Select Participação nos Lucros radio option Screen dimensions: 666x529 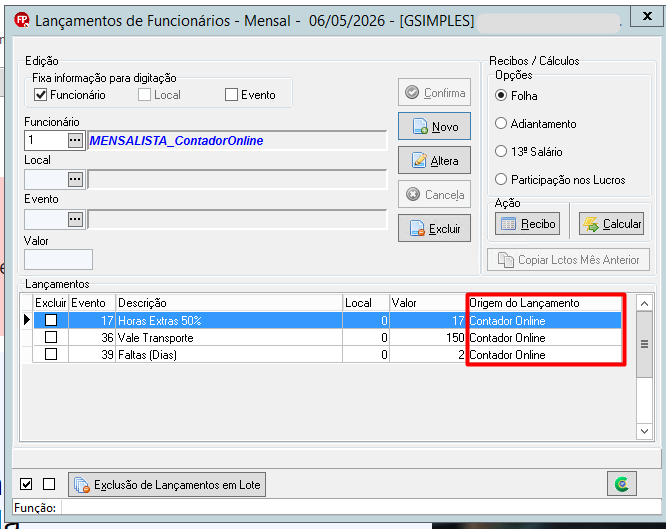pos(501,179)
